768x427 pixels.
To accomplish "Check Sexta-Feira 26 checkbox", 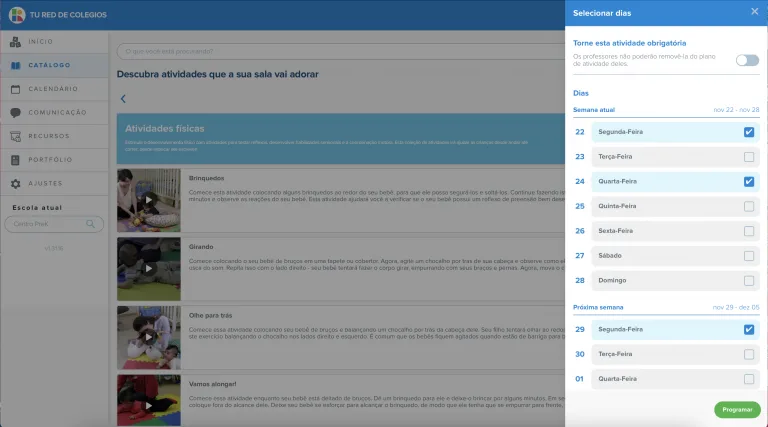I will (x=749, y=231).
